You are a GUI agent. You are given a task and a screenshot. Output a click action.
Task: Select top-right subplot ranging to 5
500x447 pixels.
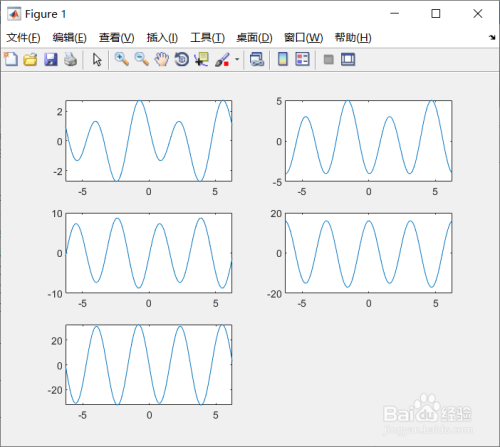(x=369, y=141)
